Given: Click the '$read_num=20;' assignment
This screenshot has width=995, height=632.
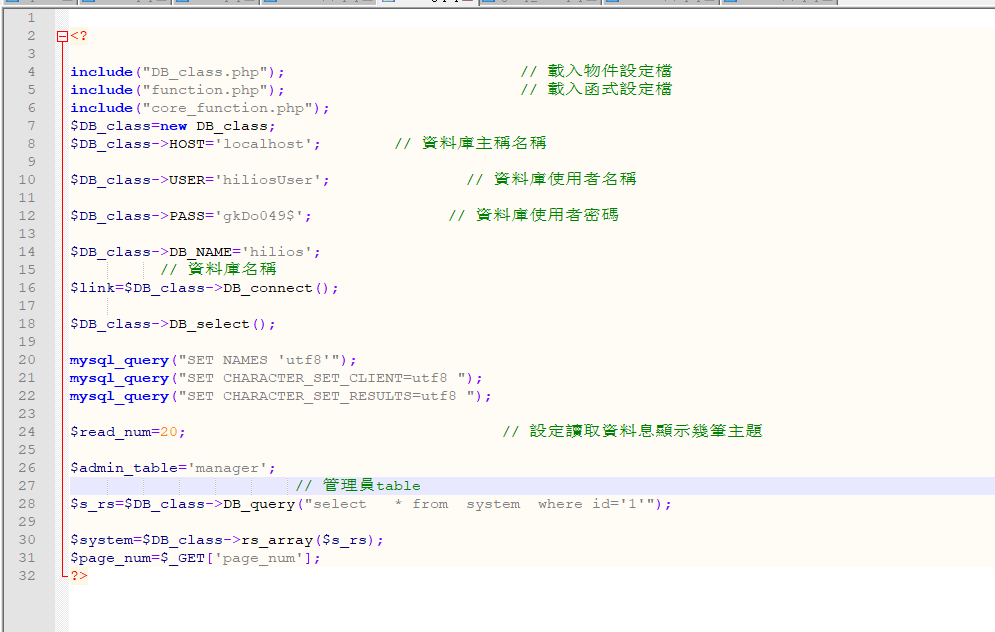Looking at the screenshot, I should click(x=128, y=432).
